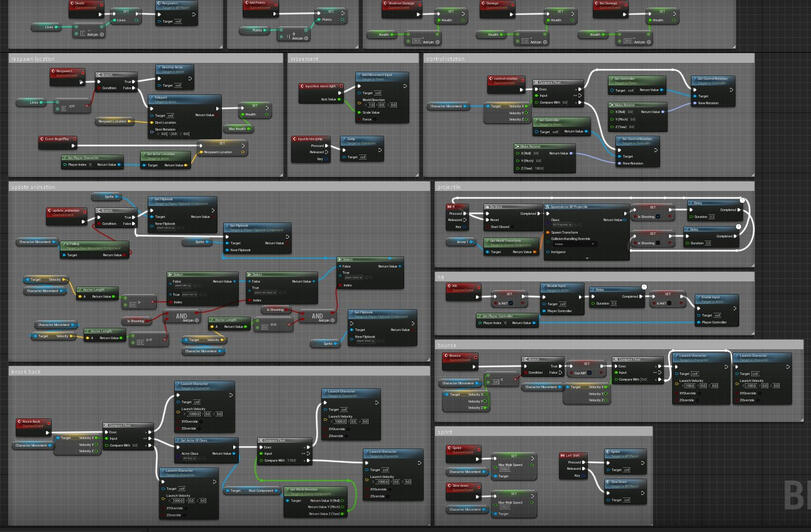Click the clock icon on hit Delay node
Image resolution: width=811 pixels, height=532 pixels.
pos(645,288)
